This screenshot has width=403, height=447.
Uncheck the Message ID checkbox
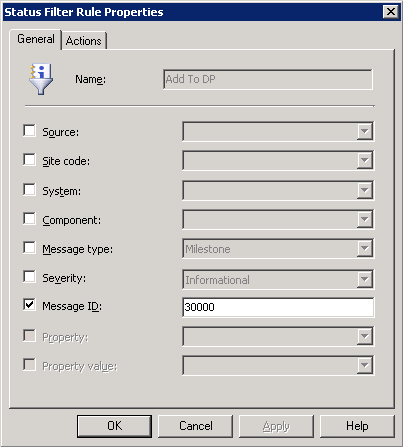[29, 305]
